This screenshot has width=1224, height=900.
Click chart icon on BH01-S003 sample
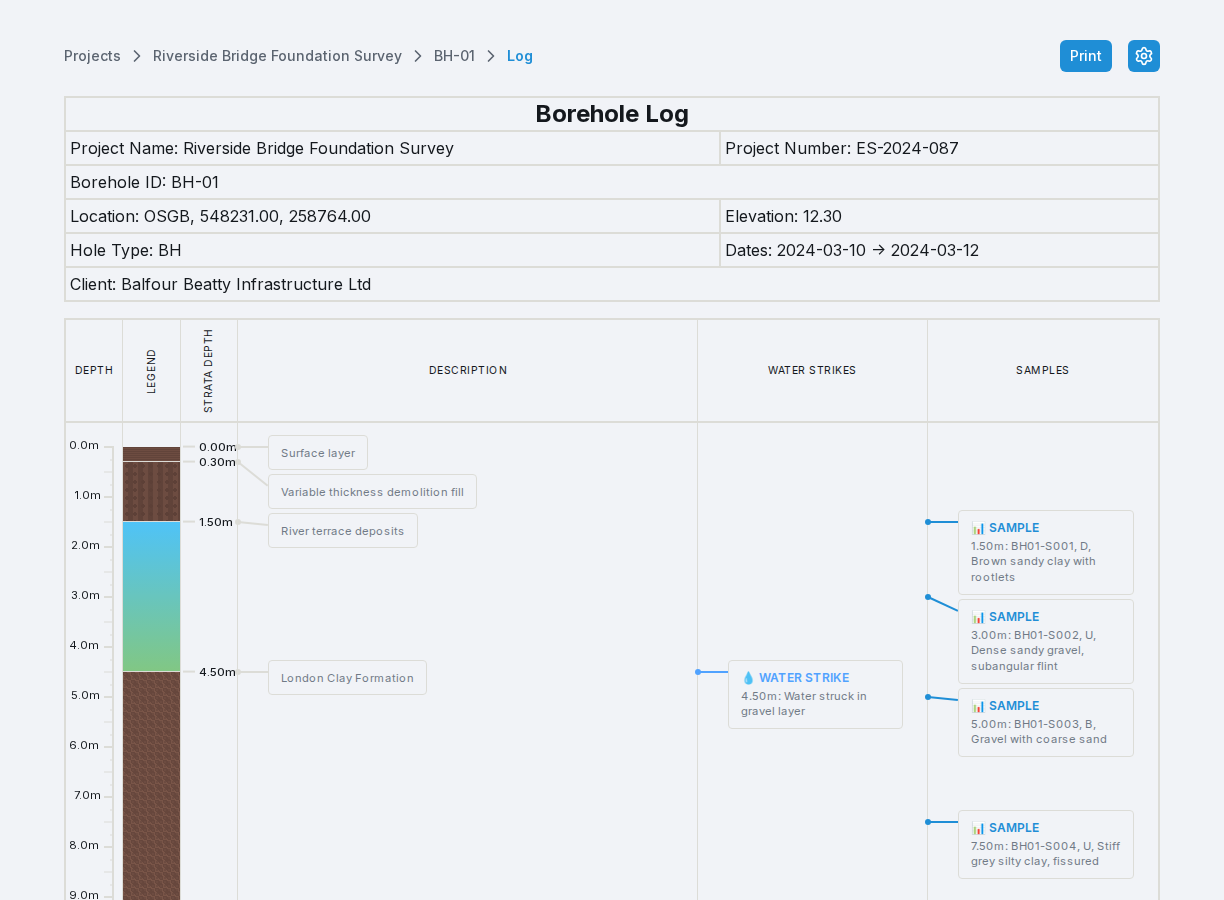(x=978, y=706)
